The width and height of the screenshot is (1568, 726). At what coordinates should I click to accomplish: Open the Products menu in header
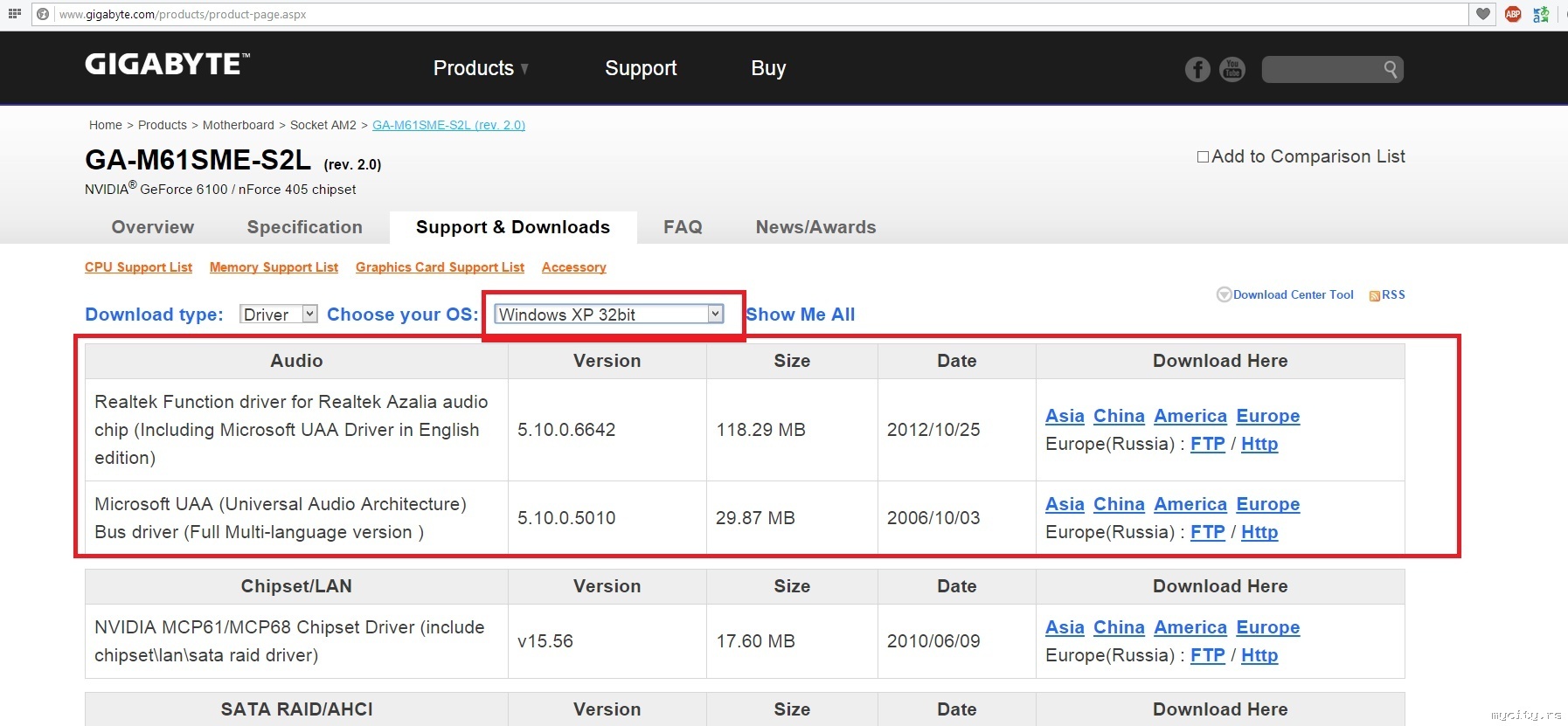(x=480, y=68)
